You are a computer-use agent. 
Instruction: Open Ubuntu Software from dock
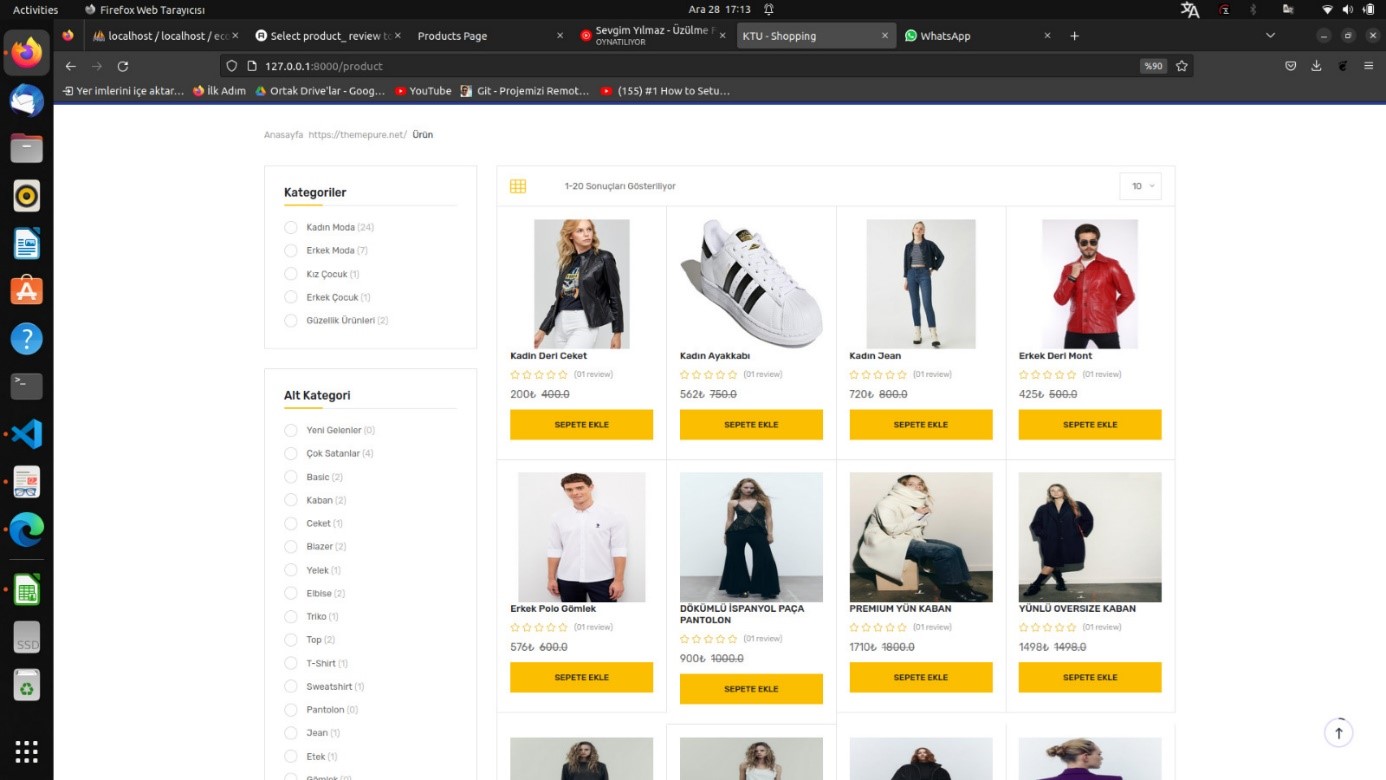pos(27,291)
